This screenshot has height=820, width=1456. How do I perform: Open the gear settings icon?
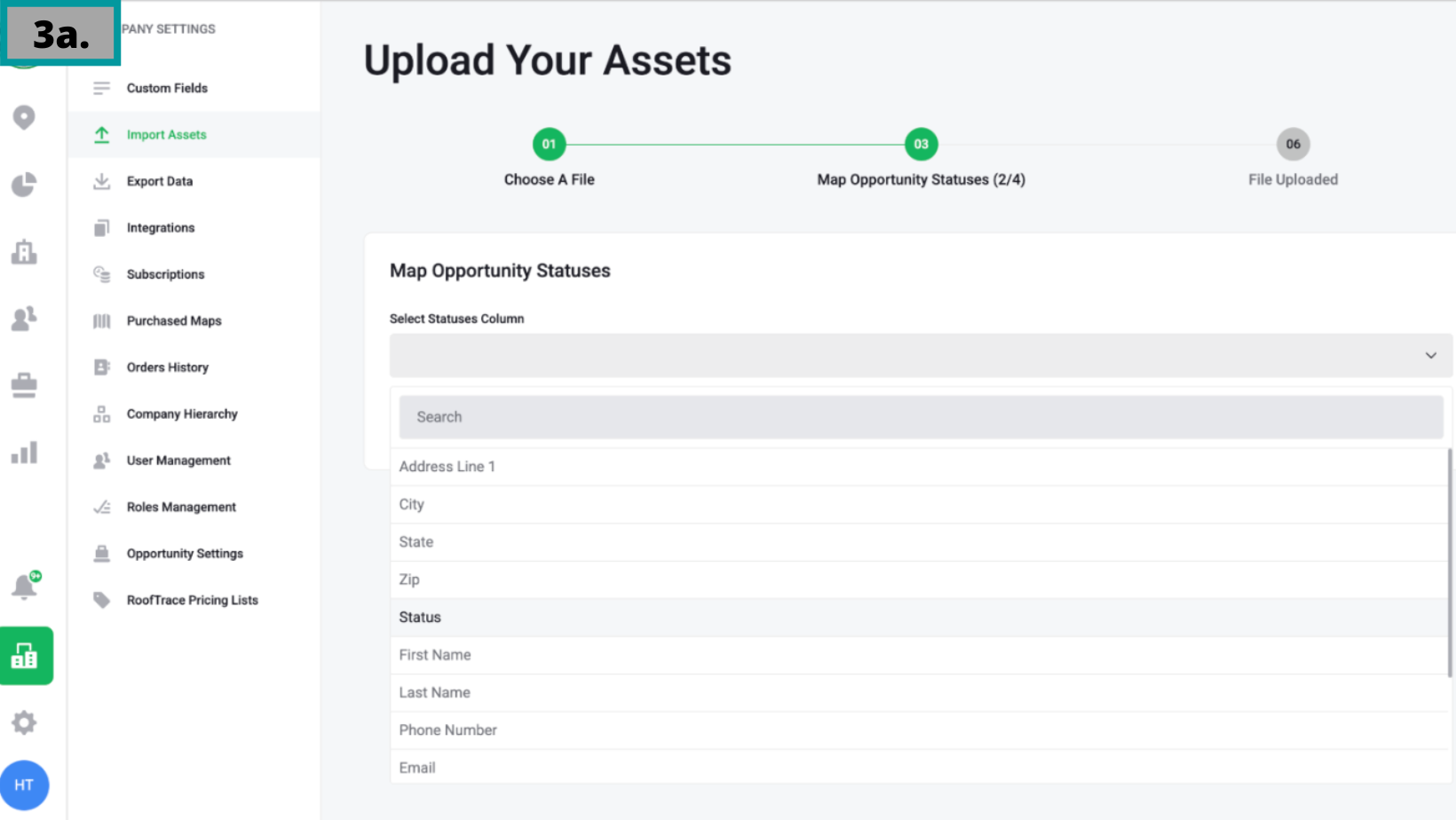[24, 722]
